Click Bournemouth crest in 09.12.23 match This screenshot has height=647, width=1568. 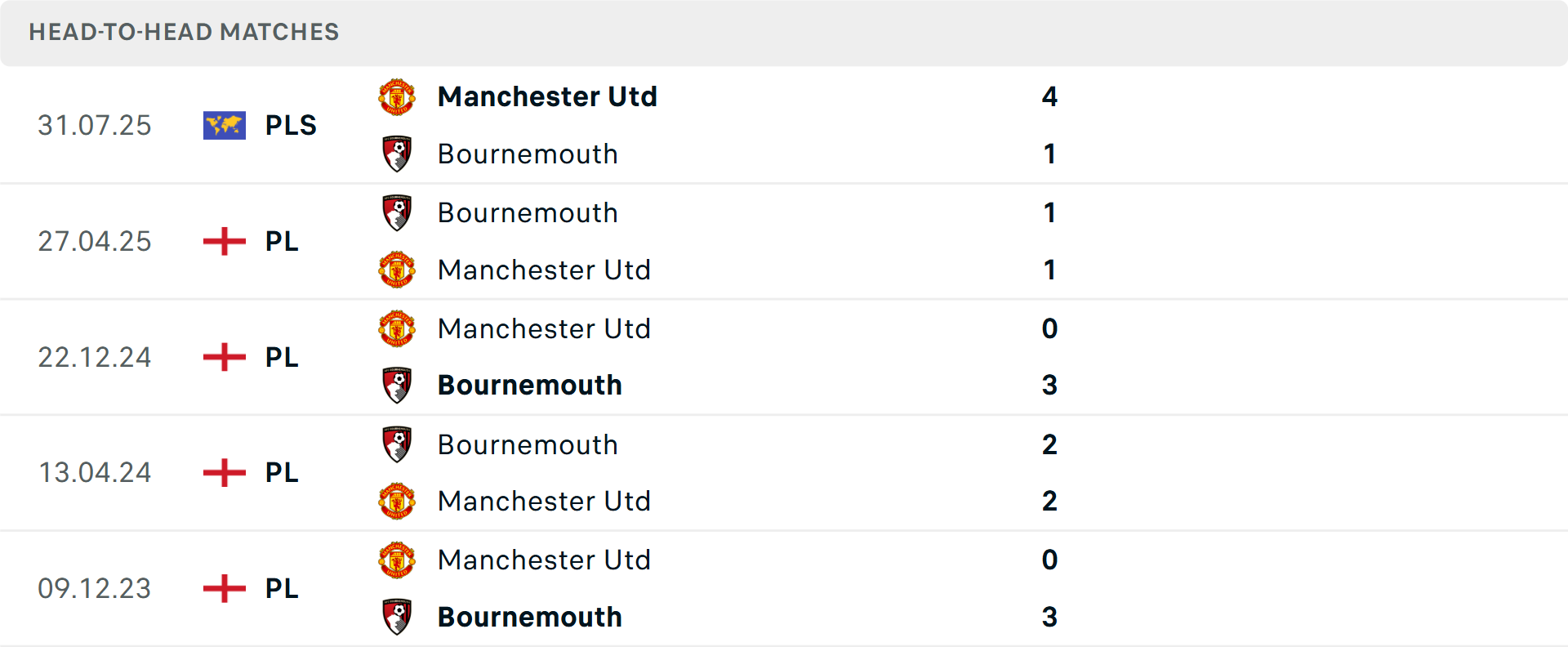click(397, 617)
